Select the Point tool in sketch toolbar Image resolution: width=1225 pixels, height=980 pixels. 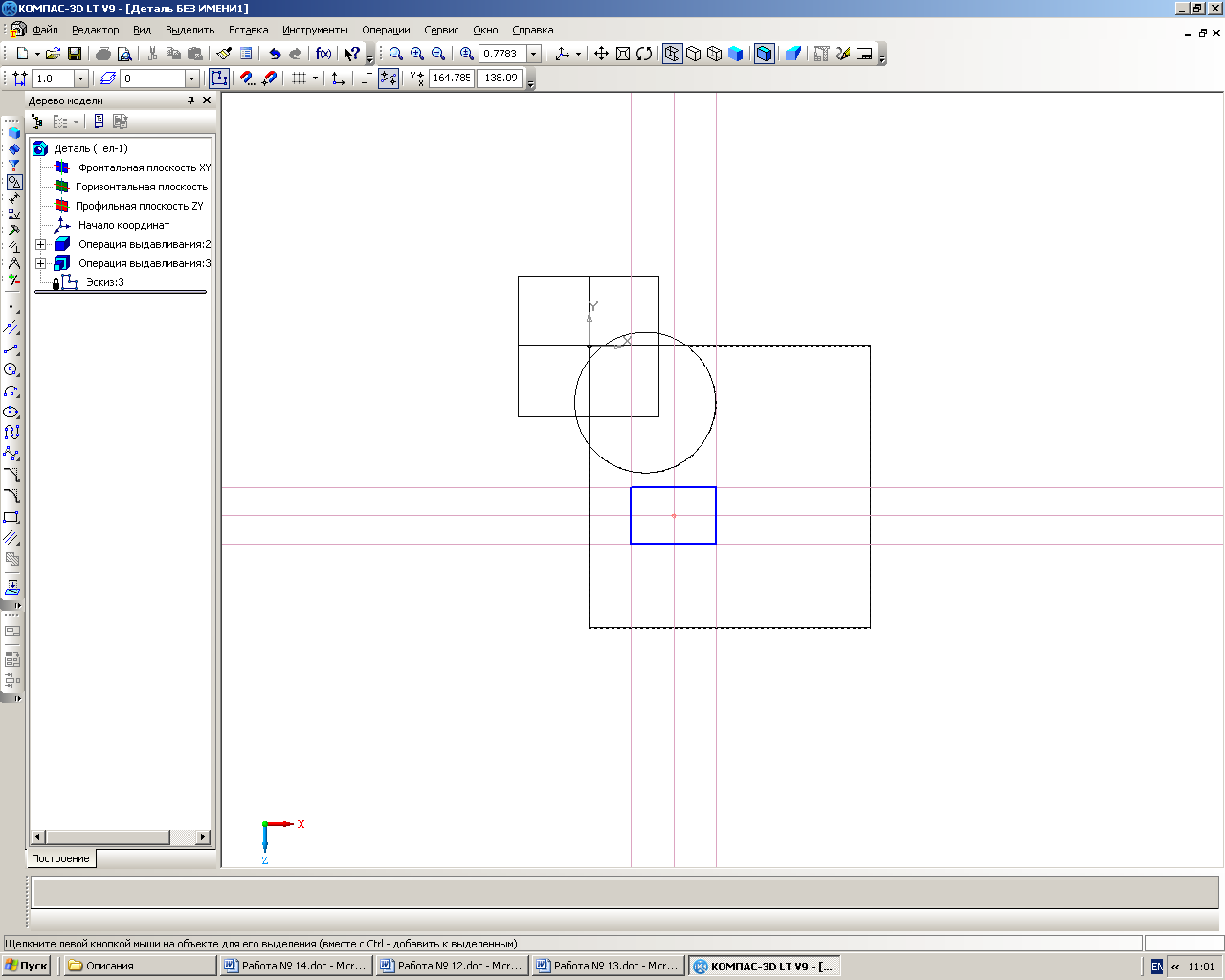coord(11,307)
